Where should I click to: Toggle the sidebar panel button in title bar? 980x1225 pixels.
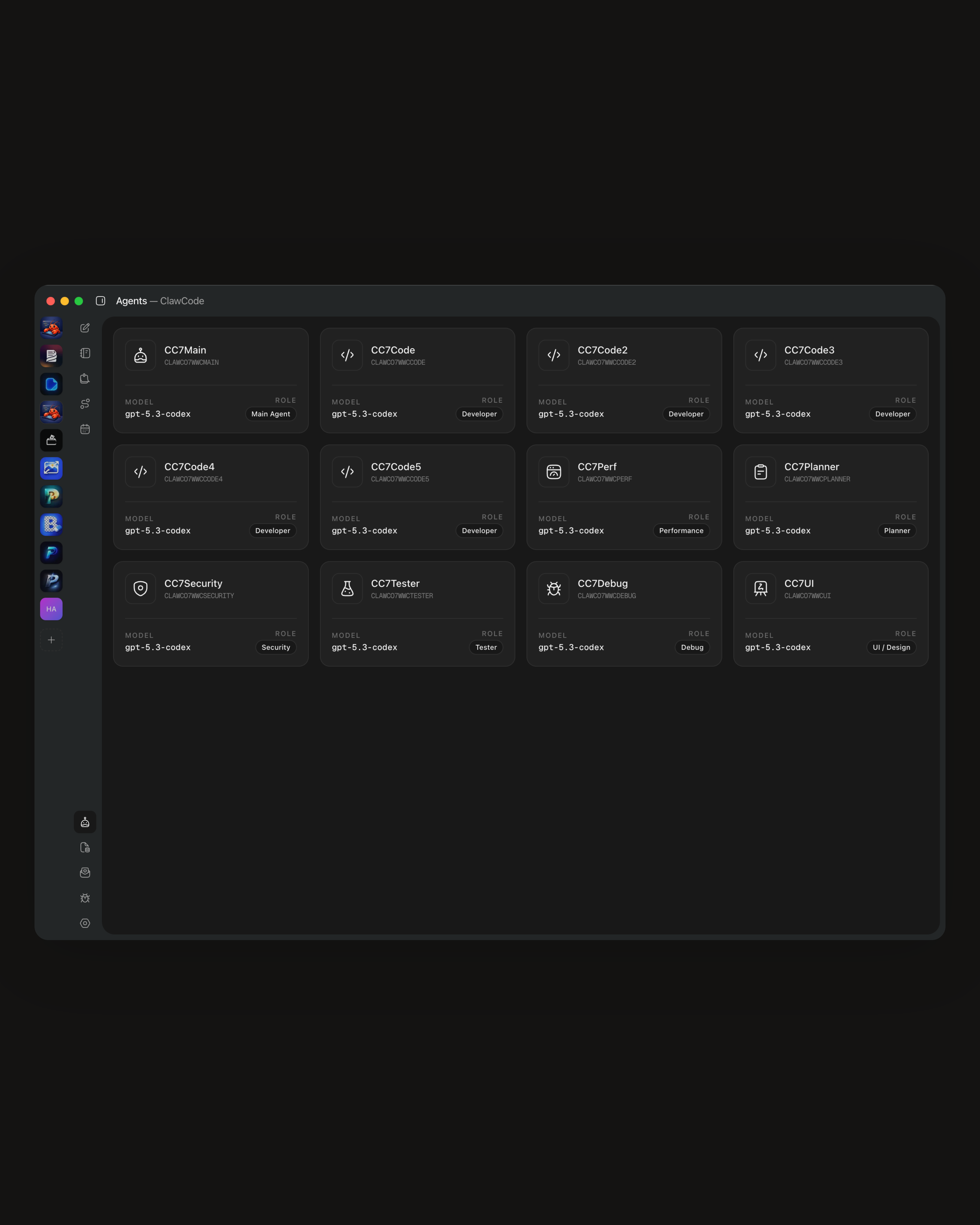coord(100,301)
